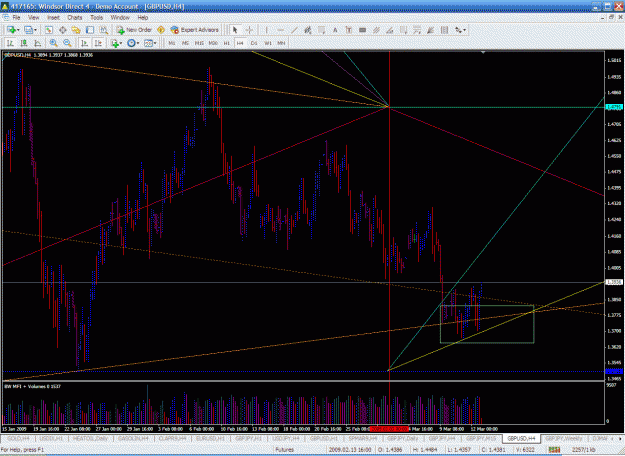Viewport: 625px width, 456px height.
Task: Set timeframe to W1
Action: click(268, 43)
